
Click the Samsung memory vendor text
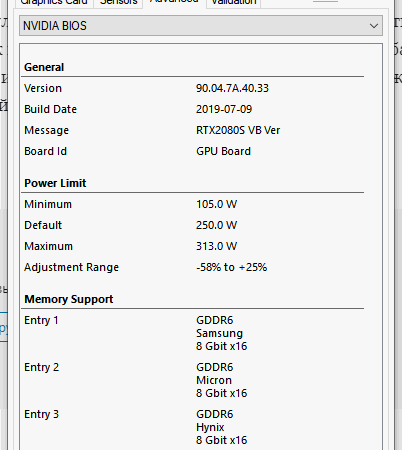coord(219,333)
